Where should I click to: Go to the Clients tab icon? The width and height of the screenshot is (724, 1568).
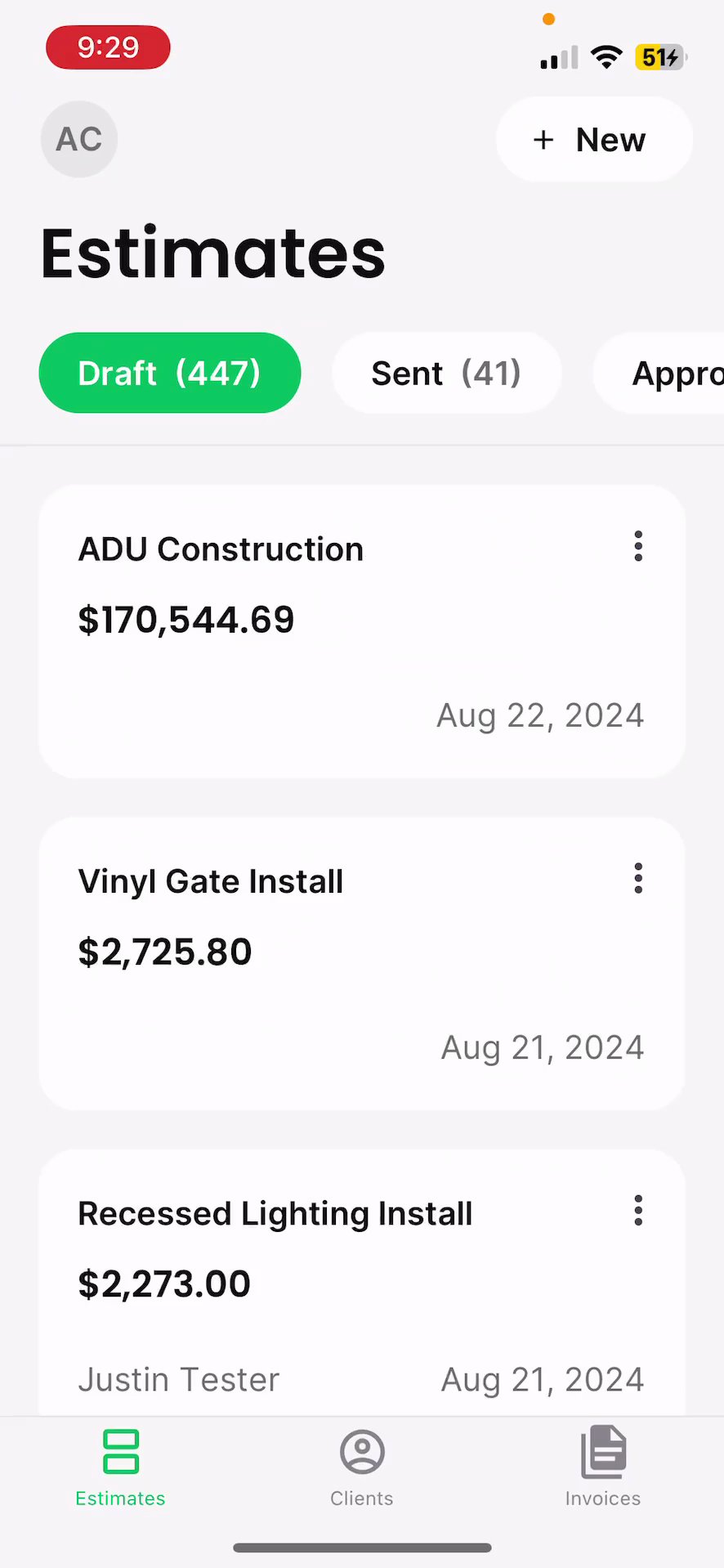362,1452
